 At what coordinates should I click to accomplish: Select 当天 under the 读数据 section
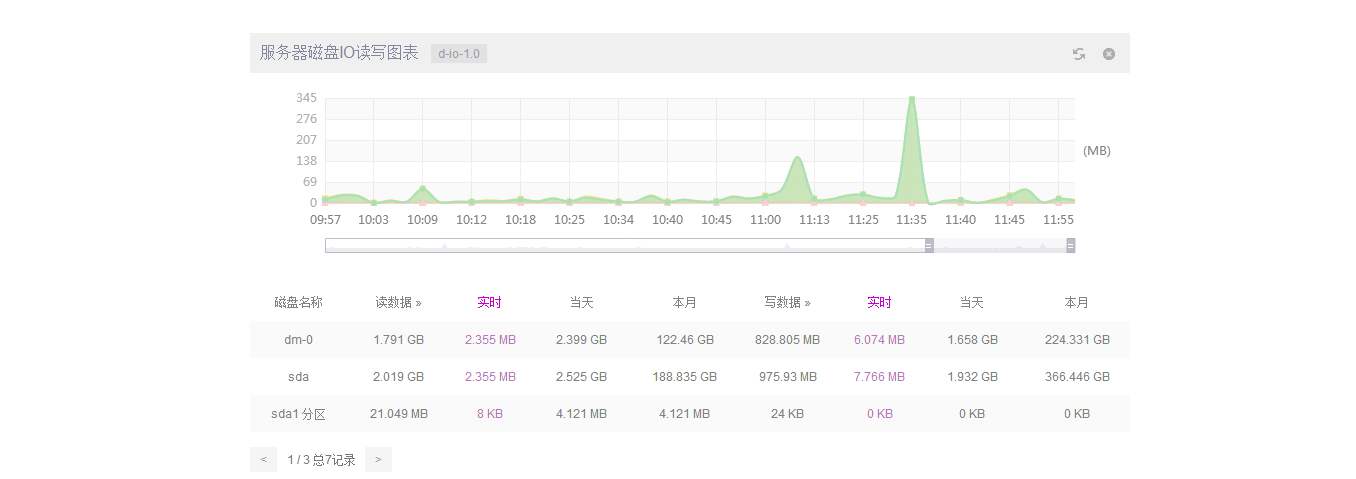coord(581,302)
